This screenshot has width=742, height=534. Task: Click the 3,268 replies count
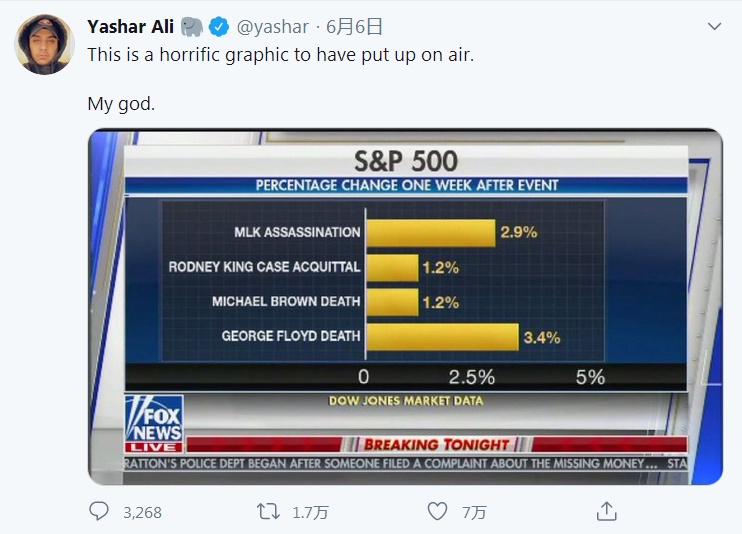(x=142, y=512)
